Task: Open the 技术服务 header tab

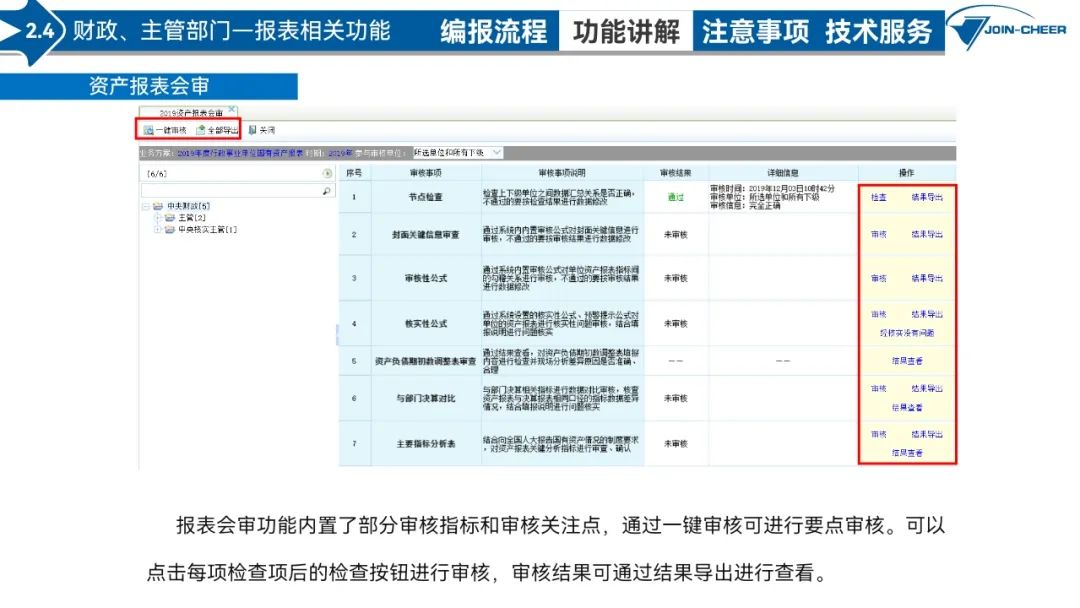Action: (878, 31)
